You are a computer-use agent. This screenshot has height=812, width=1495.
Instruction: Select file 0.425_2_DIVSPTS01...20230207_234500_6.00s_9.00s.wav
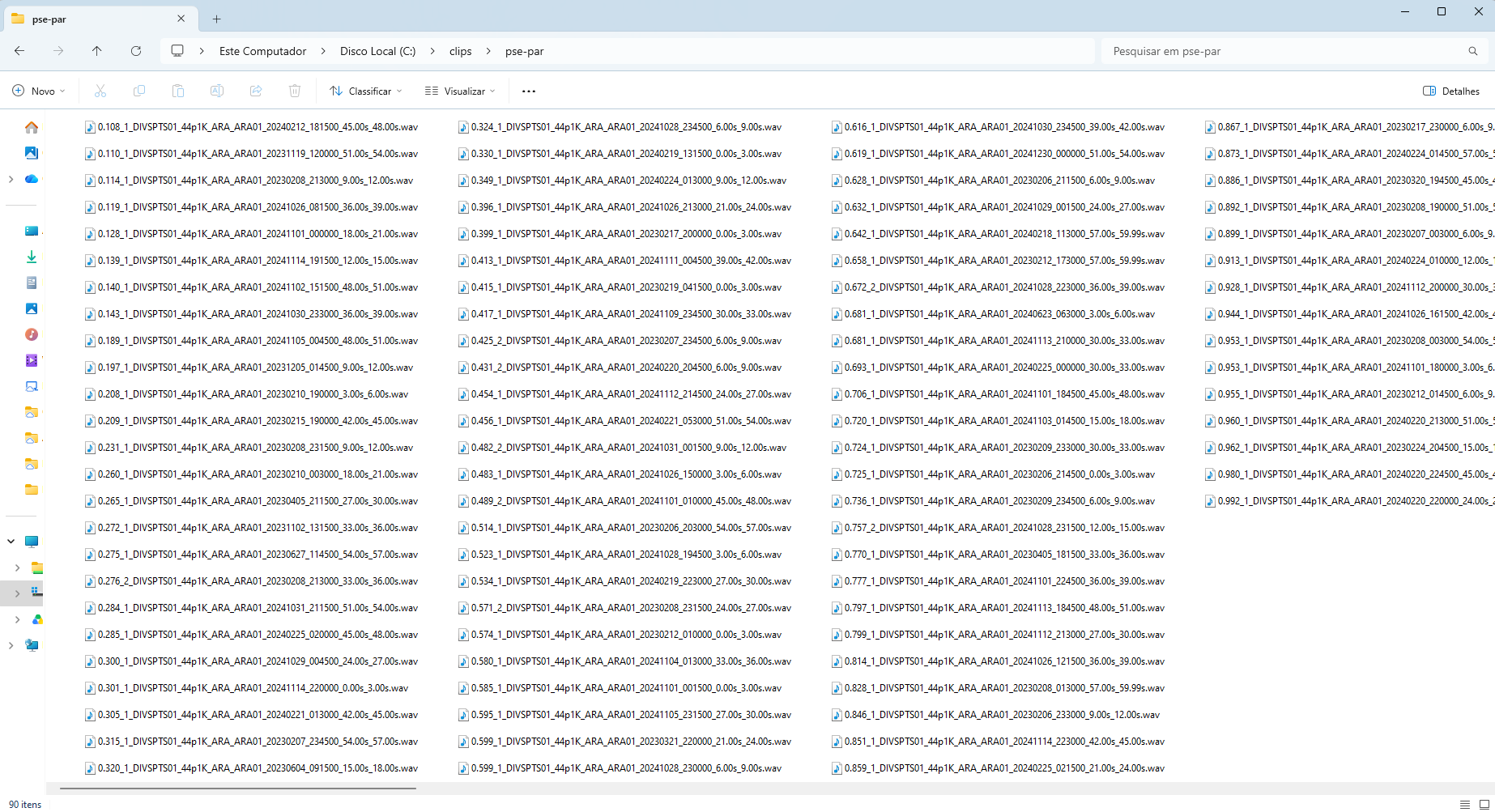click(620, 341)
